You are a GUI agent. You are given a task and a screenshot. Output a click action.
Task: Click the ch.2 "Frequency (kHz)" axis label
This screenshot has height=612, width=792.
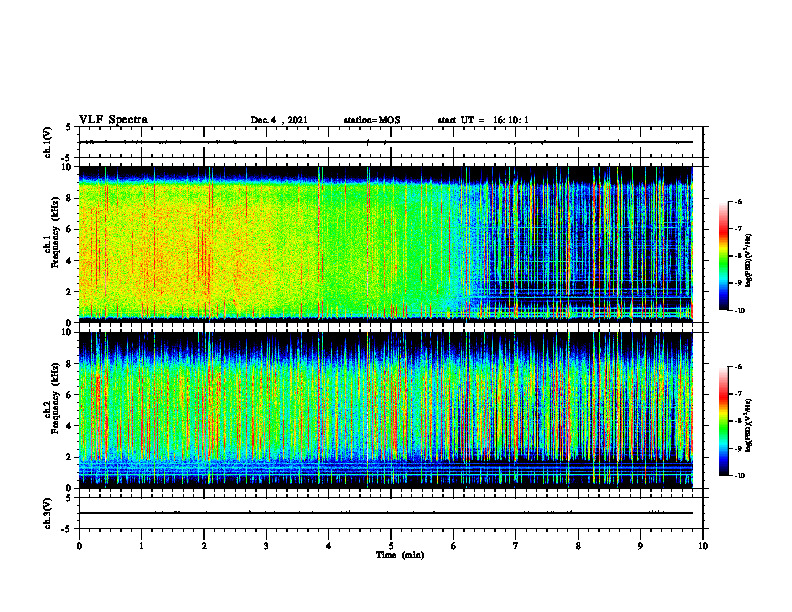click(x=55, y=398)
